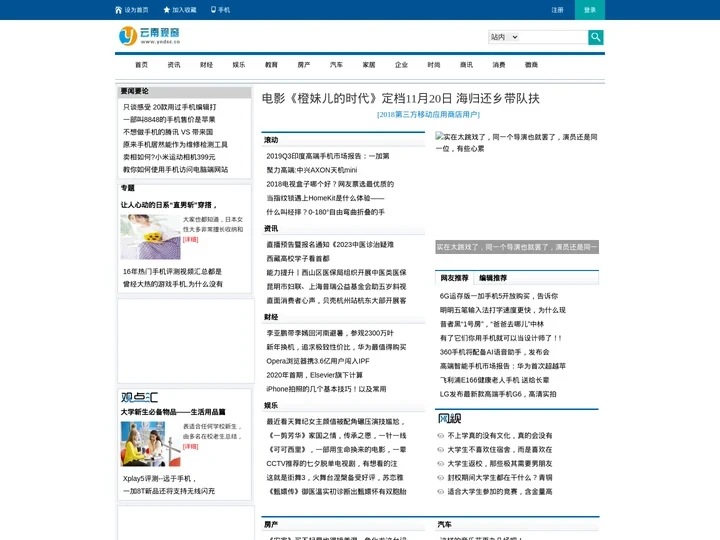
Task: Open article LG发布最新款高端手机G6
Action: (x=498, y=394)
